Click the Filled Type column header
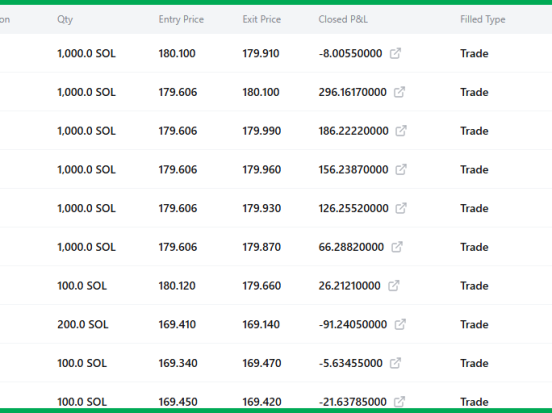The image size is (552, 413). (483, 19)
